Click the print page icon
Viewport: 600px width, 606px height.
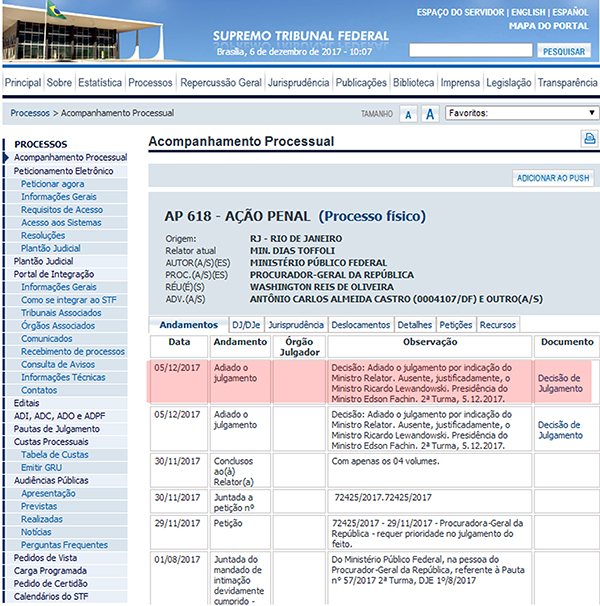(590, 138)
